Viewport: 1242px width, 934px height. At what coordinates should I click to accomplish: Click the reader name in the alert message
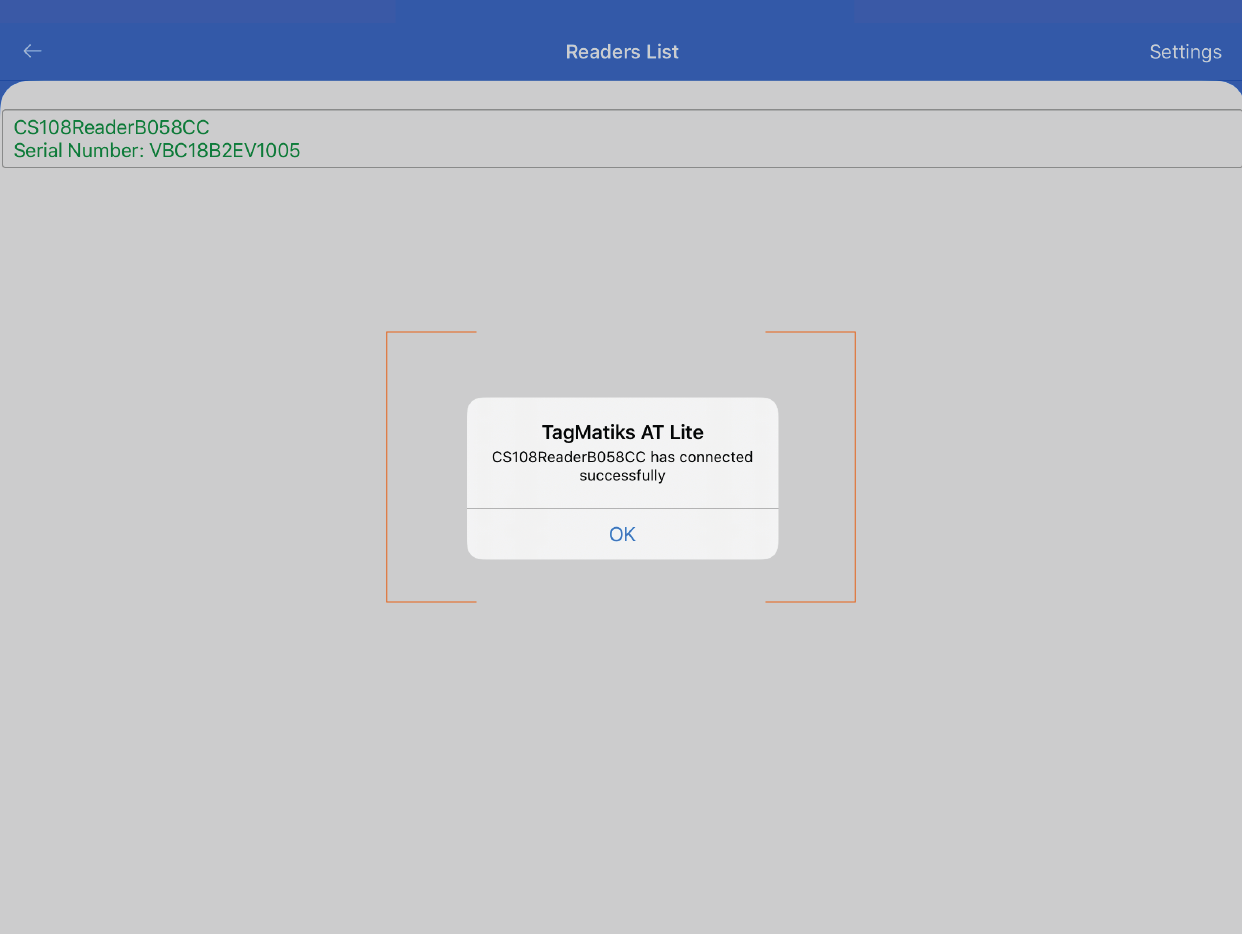click(x=569, y=457)
